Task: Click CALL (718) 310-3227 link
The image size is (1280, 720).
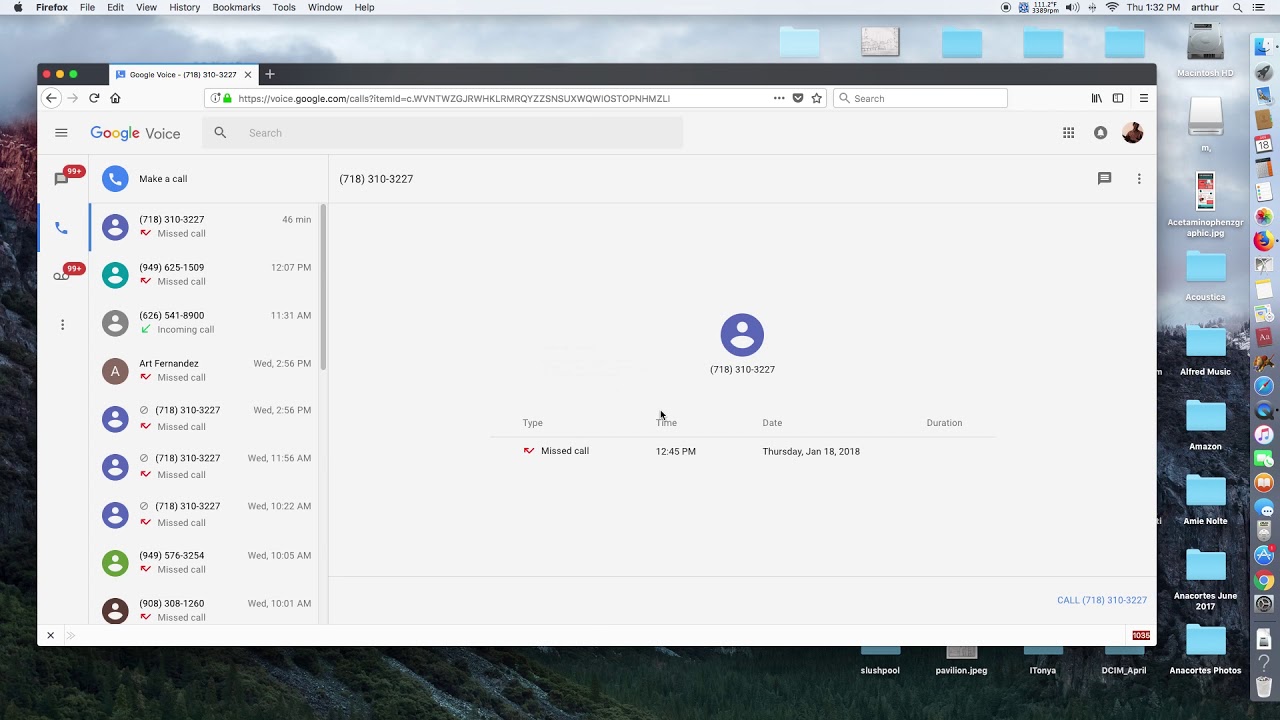Action: (x=1101, y=600)
